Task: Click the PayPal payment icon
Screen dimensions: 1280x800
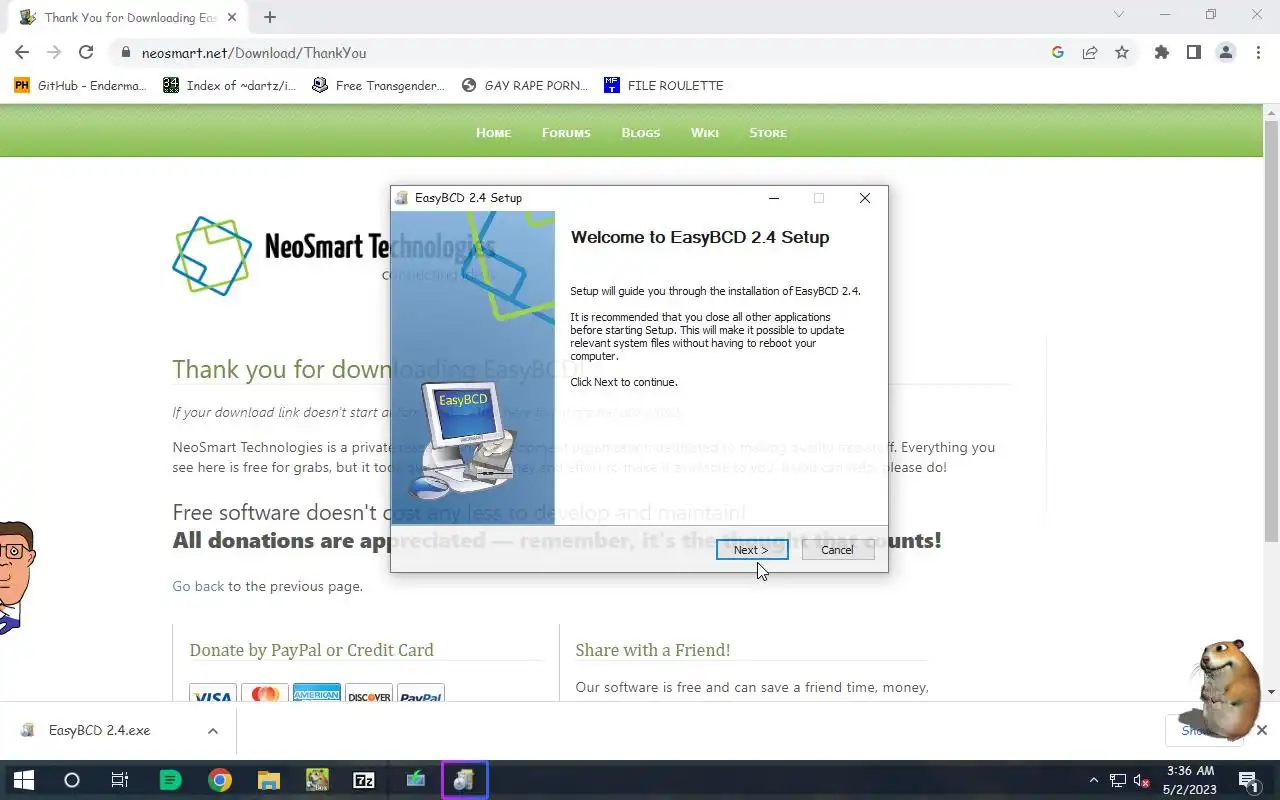Action: (421, 694)
